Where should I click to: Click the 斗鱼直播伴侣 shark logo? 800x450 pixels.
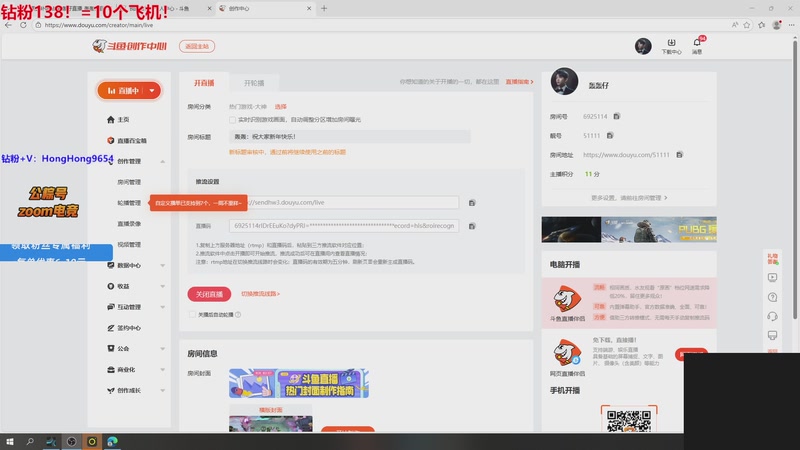click(x=567, y=299)
